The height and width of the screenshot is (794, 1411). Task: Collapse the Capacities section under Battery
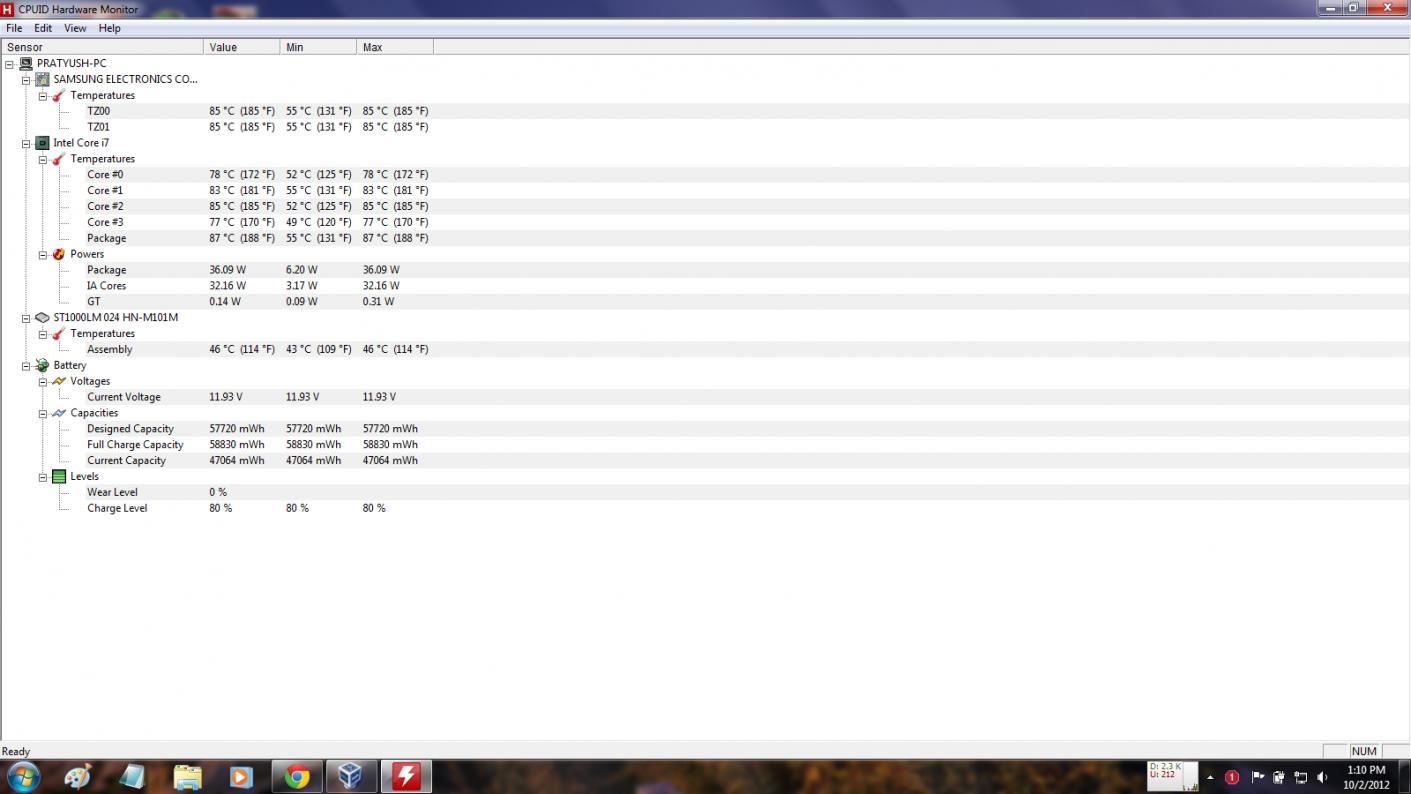pos(43,413)
